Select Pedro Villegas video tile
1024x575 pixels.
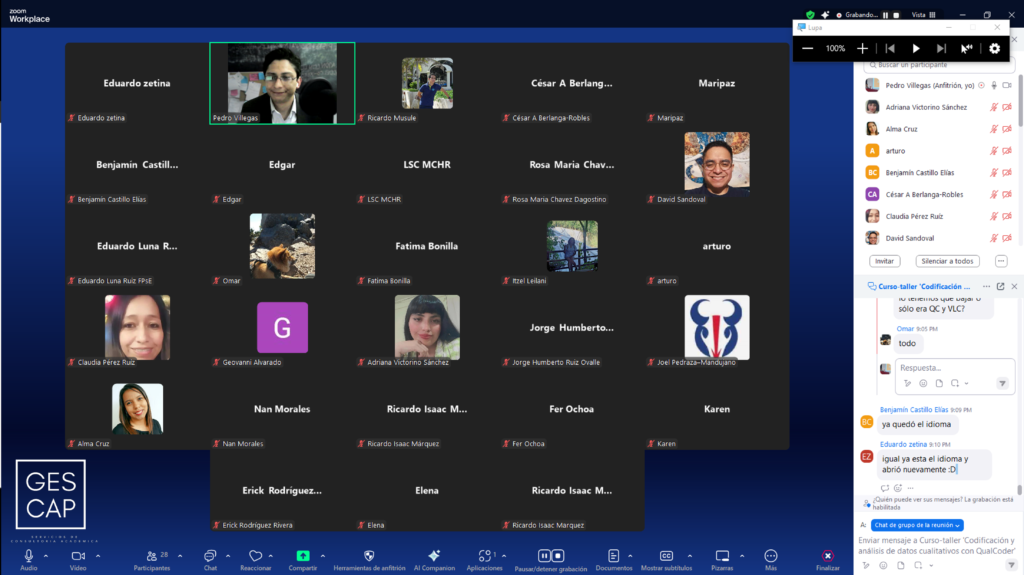282,83
